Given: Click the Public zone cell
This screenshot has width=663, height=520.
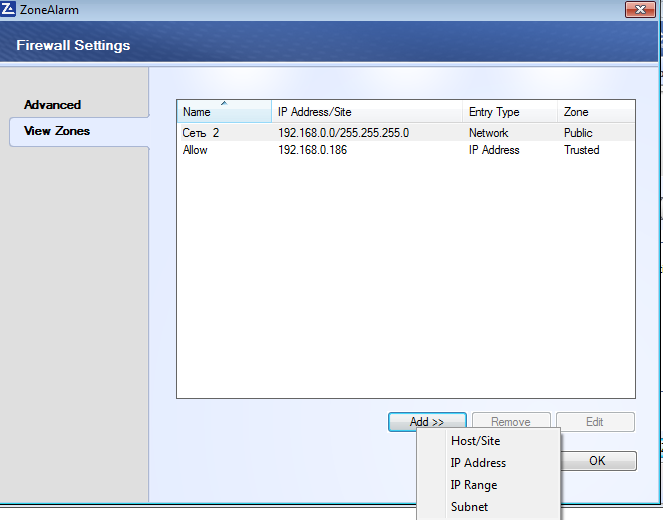Looking at the screenshot, I should coord(578,133).
